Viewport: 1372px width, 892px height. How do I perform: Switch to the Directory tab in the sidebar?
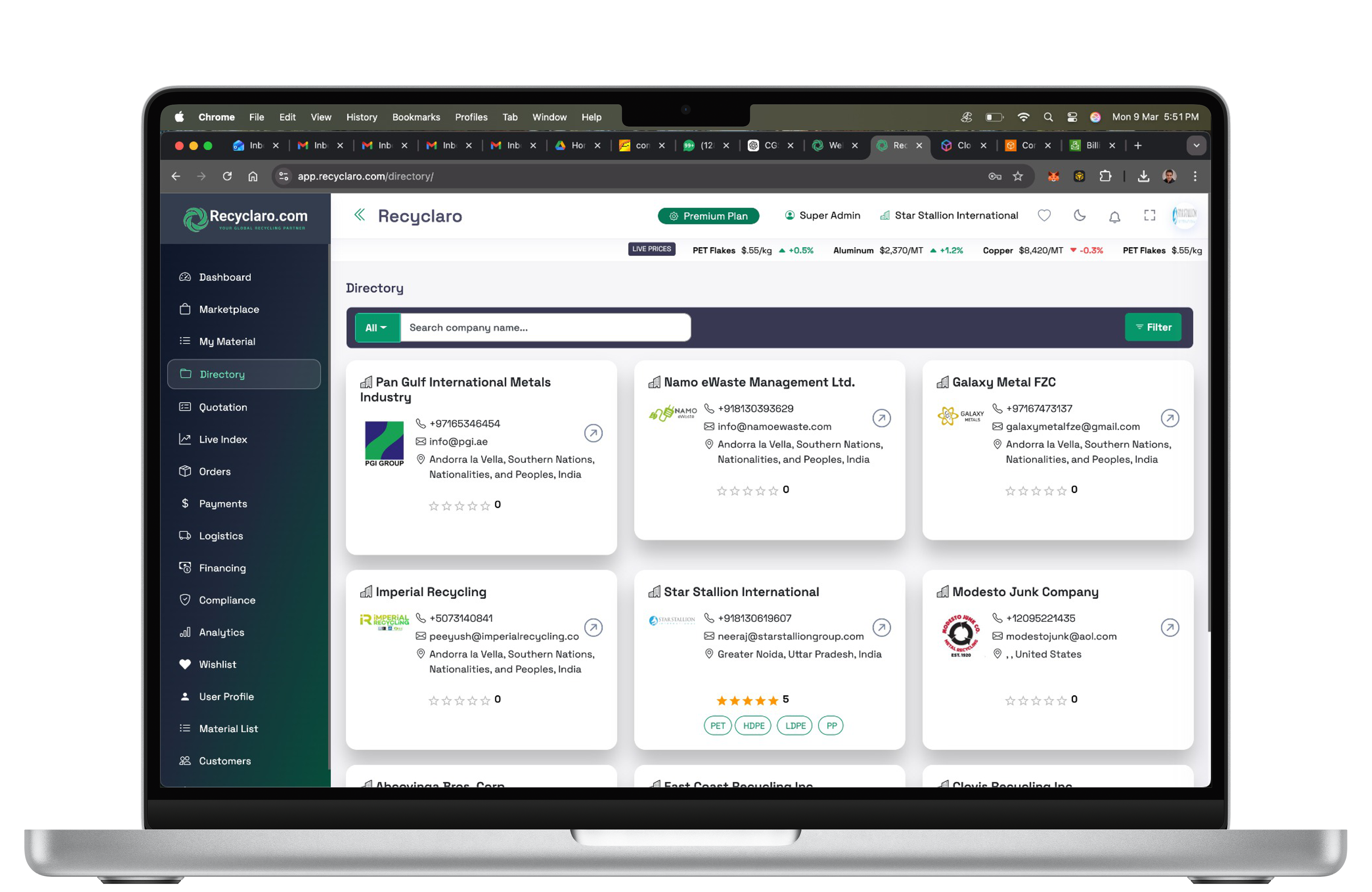222,374
